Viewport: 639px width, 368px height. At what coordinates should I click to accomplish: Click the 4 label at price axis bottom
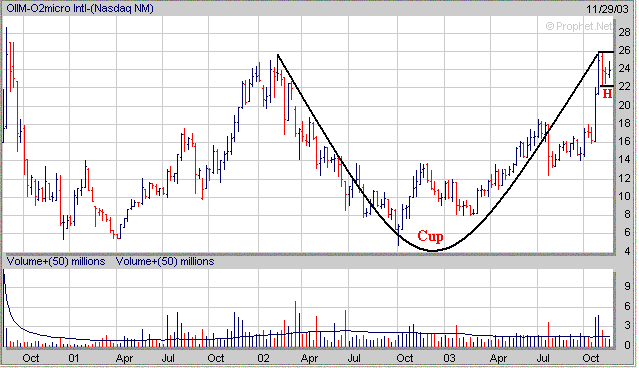coord(627,251)
